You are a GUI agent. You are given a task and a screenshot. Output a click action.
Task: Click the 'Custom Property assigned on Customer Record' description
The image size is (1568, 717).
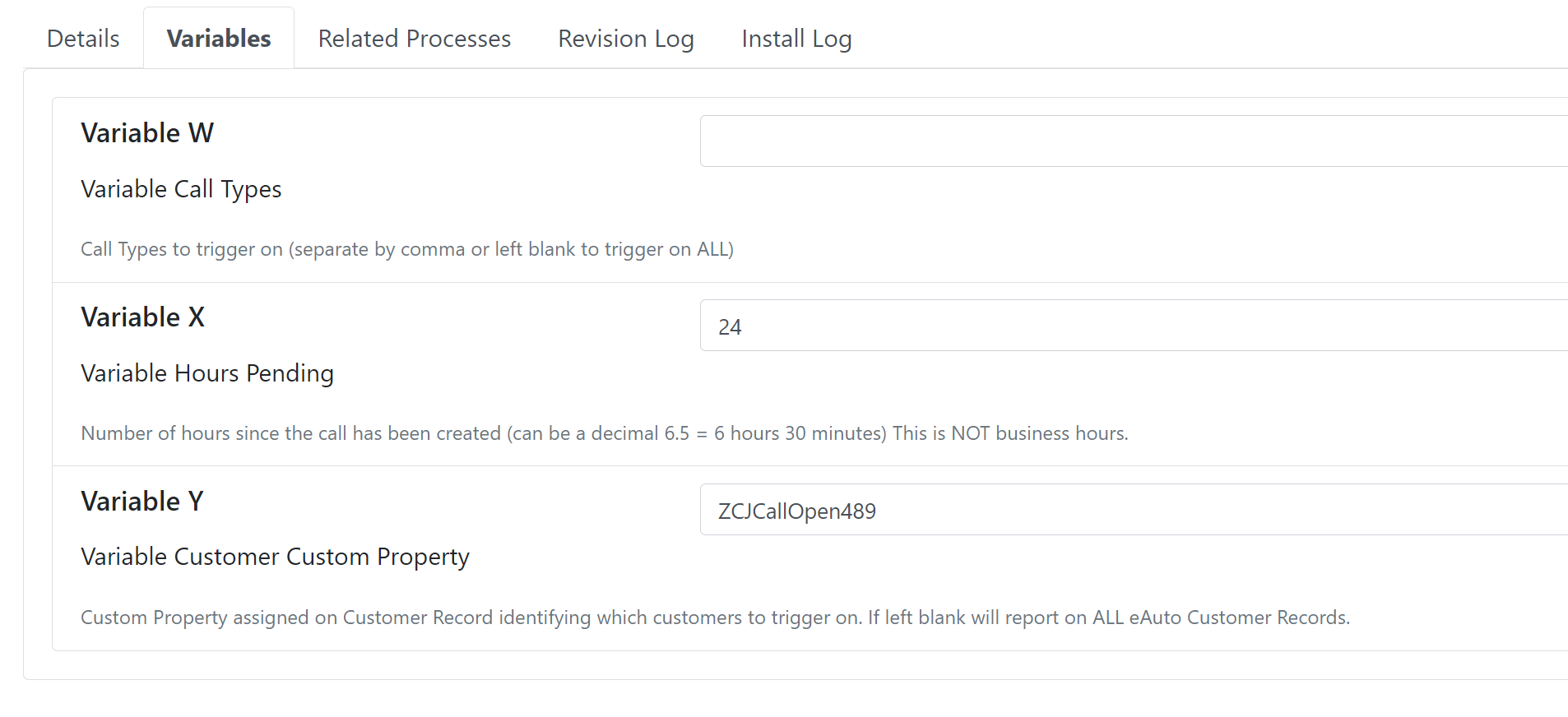(715, 618)
